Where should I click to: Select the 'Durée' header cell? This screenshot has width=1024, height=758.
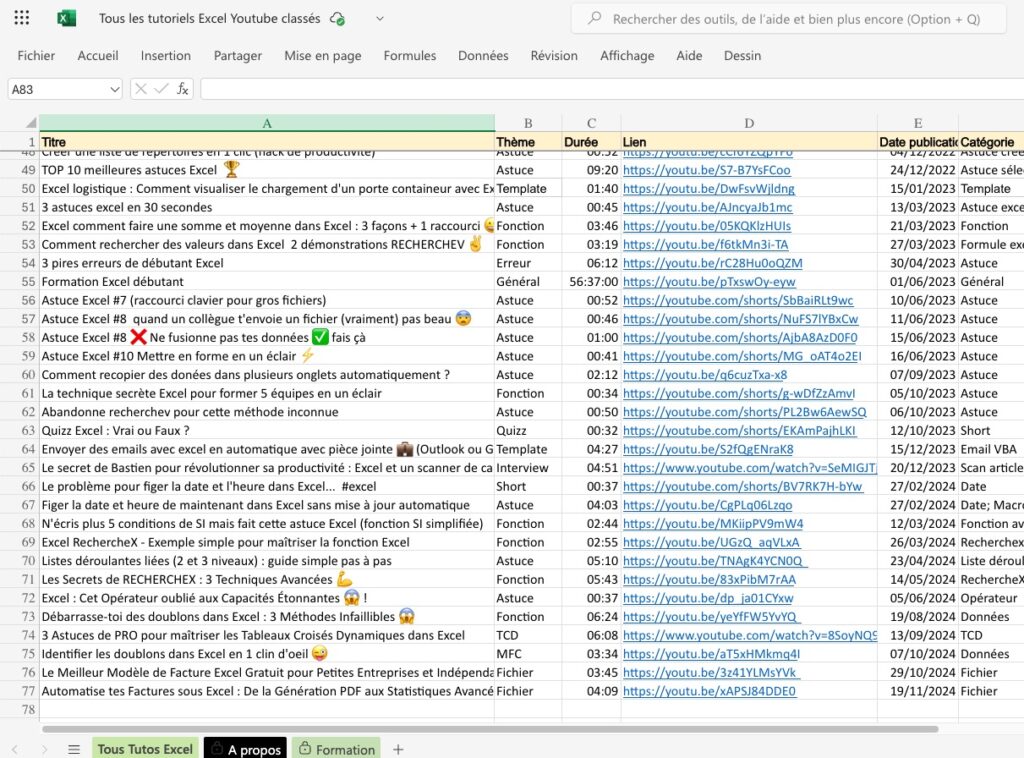pos(591,142)
